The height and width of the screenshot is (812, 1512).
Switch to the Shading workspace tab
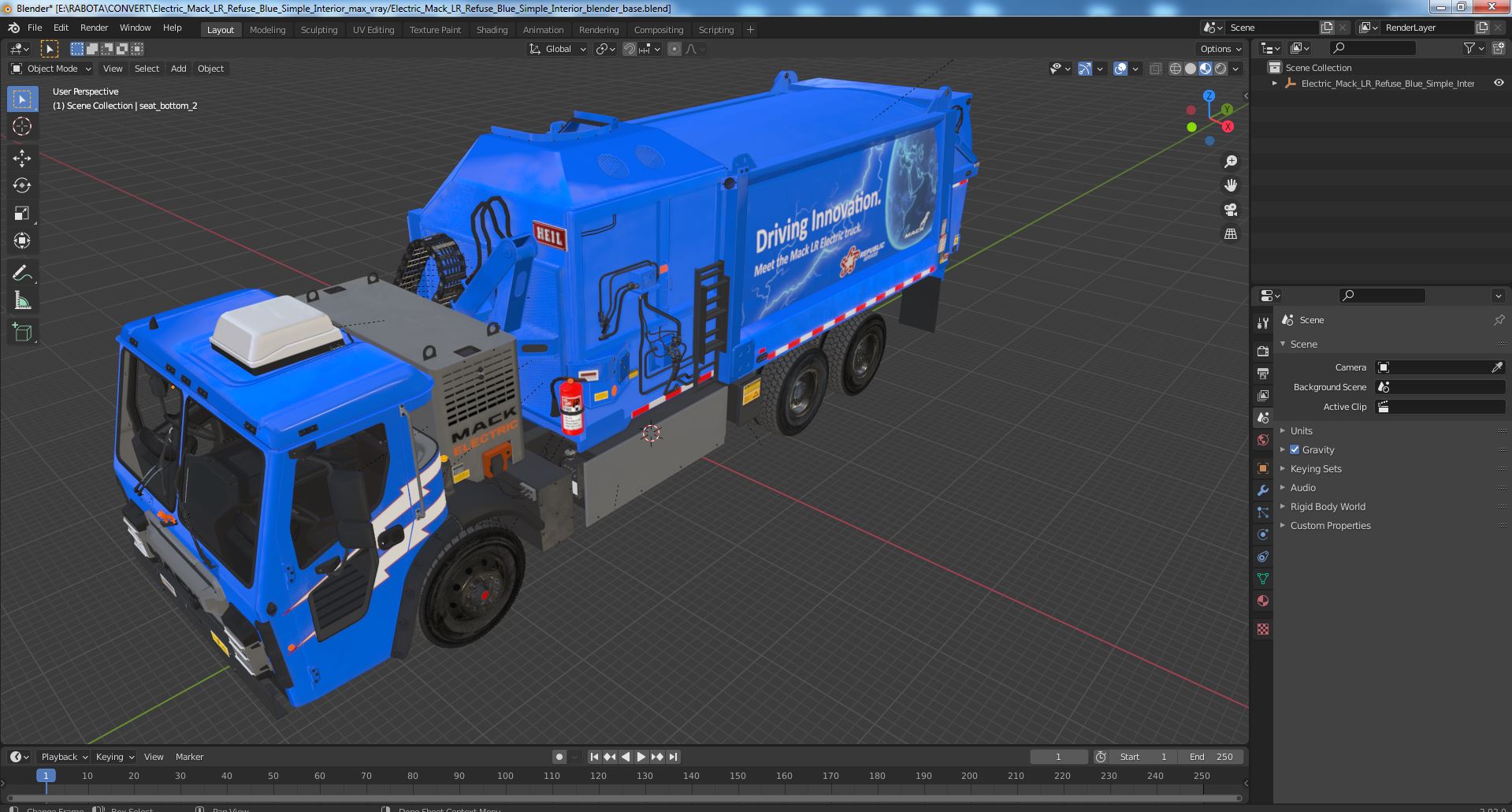(492, 30)
